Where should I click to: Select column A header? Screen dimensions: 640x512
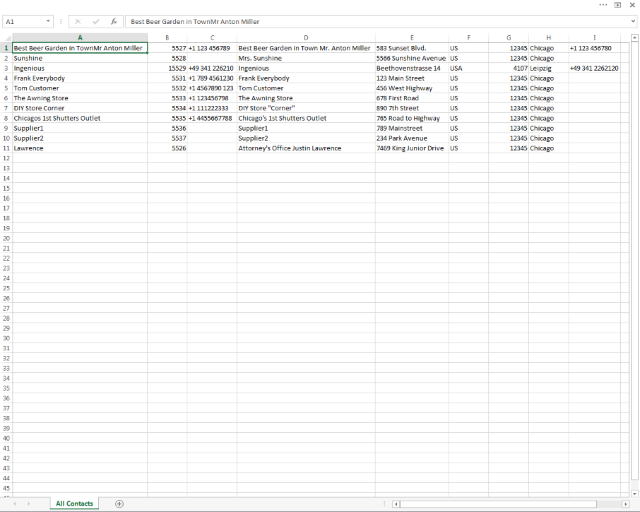pos(80,38)
